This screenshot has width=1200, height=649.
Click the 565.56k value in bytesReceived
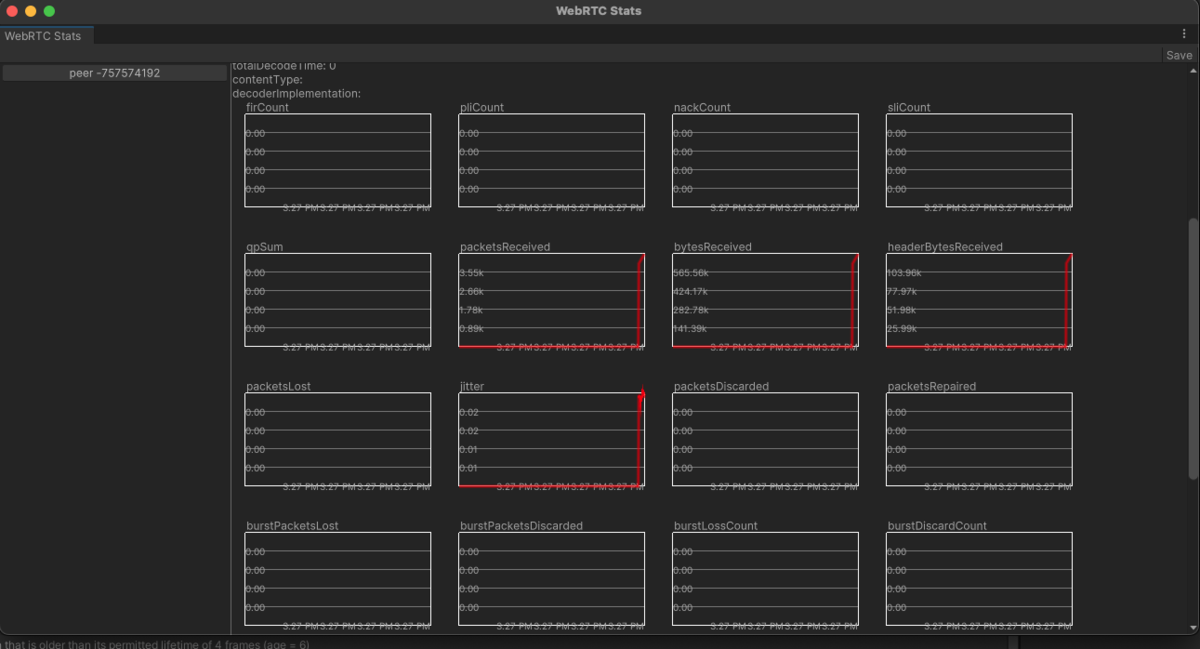tap(691, 273)
